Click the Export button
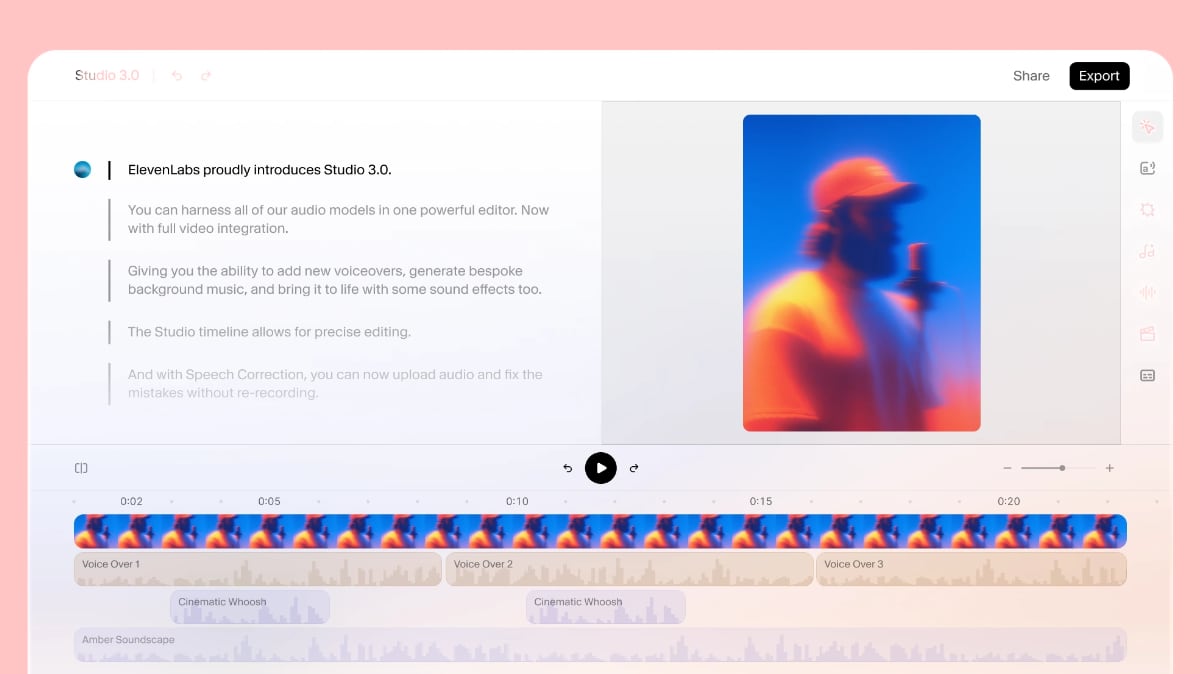Screen dimensions: 1200x674 click(x=1099, y=76)
